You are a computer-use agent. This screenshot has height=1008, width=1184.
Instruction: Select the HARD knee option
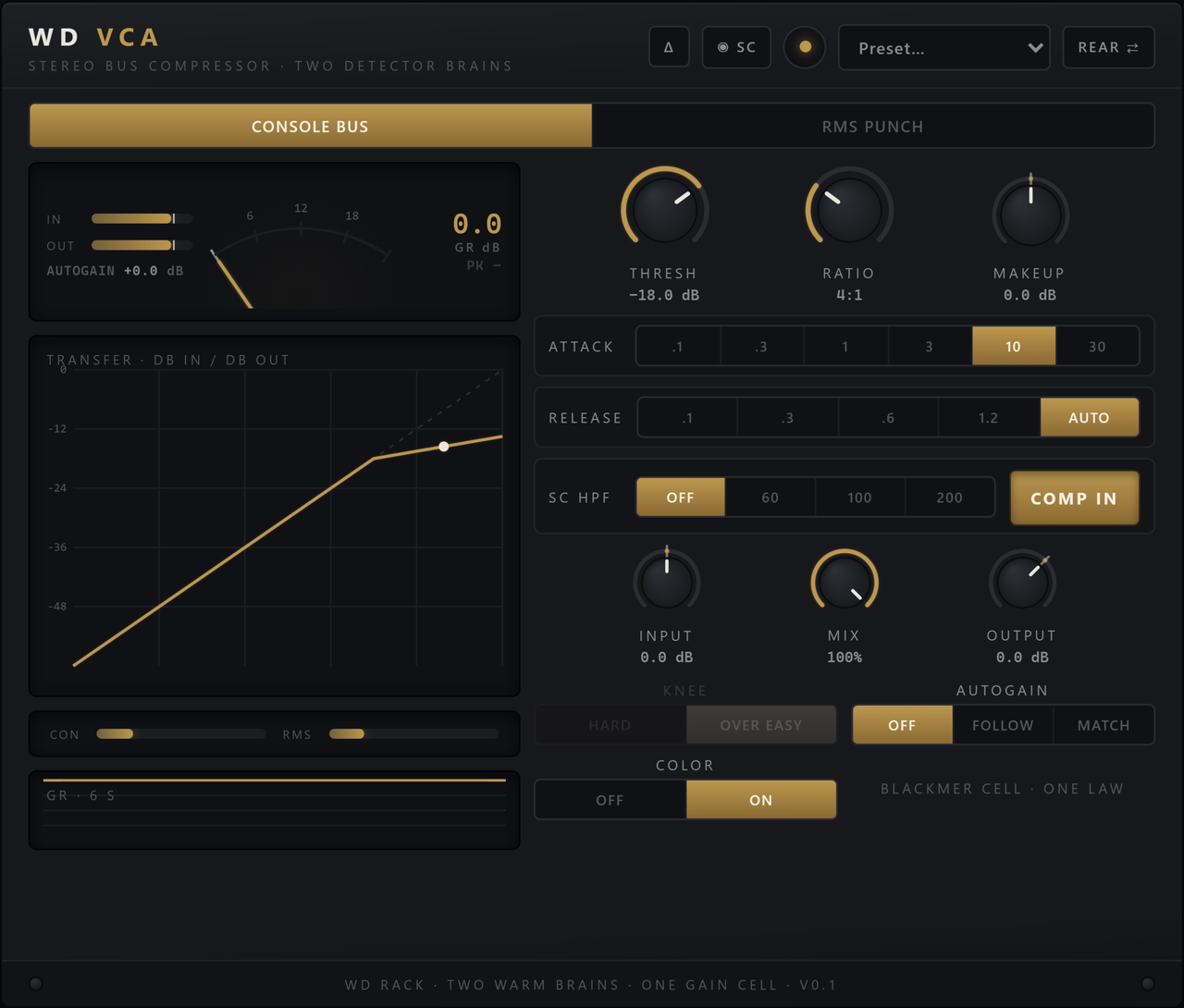[610, 725]
